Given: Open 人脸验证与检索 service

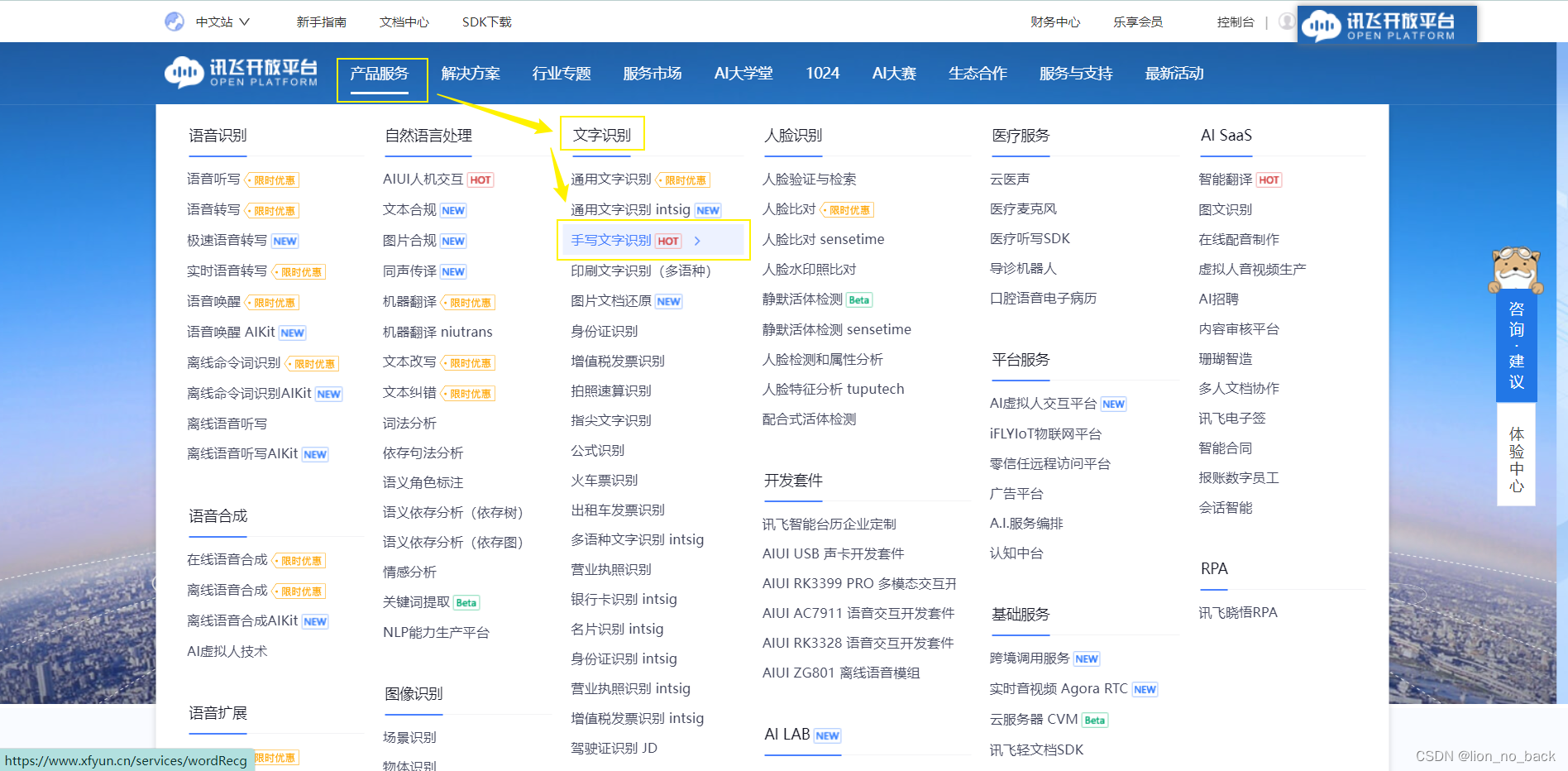Looking at the screenshot, I should 809,179.
